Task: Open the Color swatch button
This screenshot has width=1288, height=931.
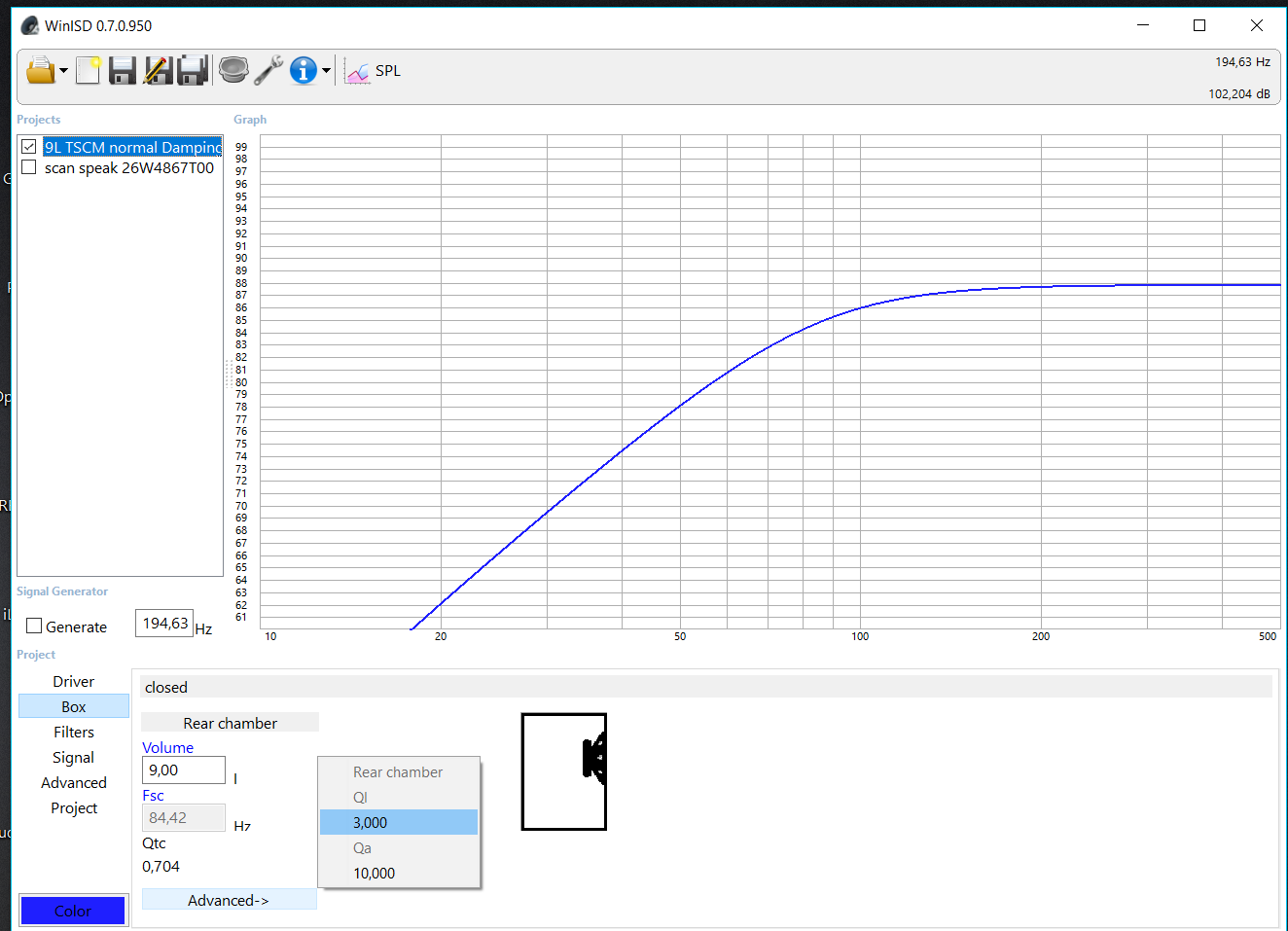Action: 73,911
